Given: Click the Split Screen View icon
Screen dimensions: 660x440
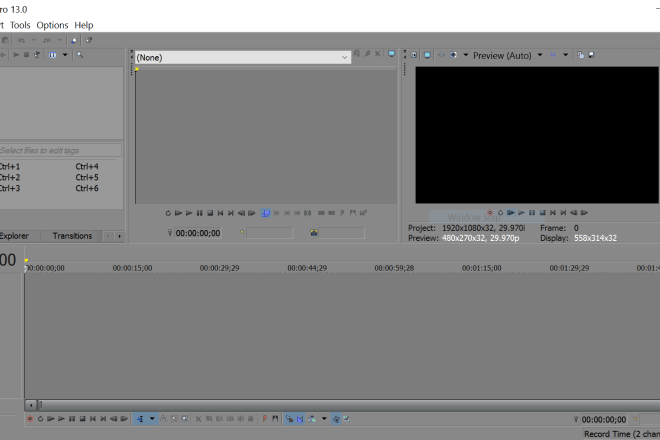Looking at the screenshot, I should coord(454,55).
